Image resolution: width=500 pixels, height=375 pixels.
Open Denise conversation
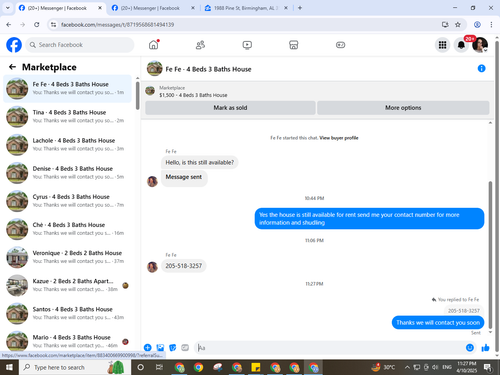67,173
